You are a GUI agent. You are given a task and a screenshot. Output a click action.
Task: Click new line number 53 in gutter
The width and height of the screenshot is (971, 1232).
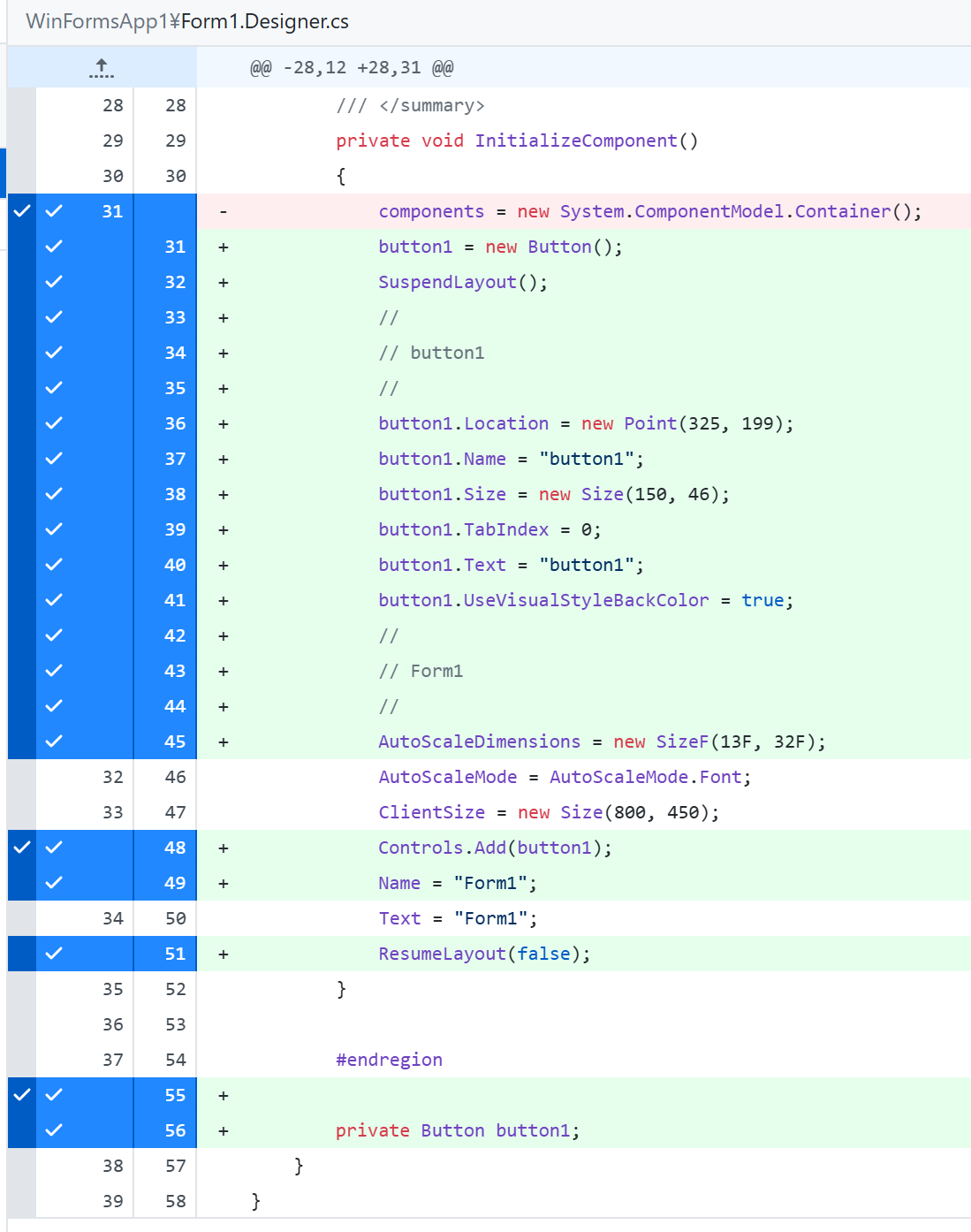(176, 1024)
